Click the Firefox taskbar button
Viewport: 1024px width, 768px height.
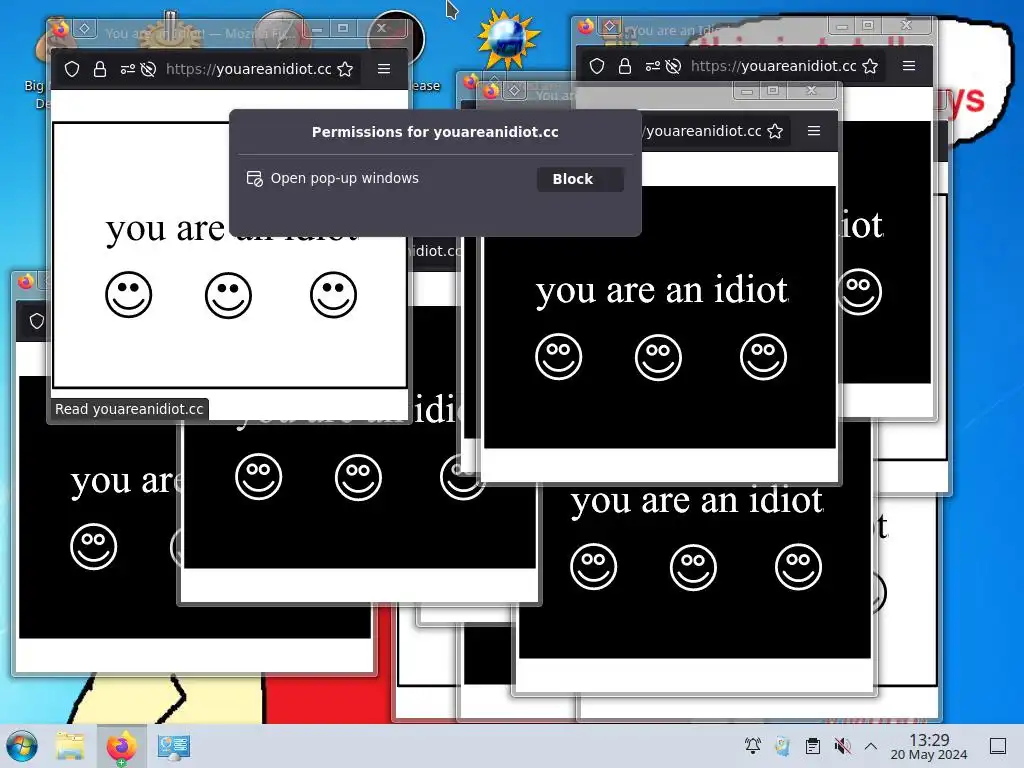(x=121, y=746)
